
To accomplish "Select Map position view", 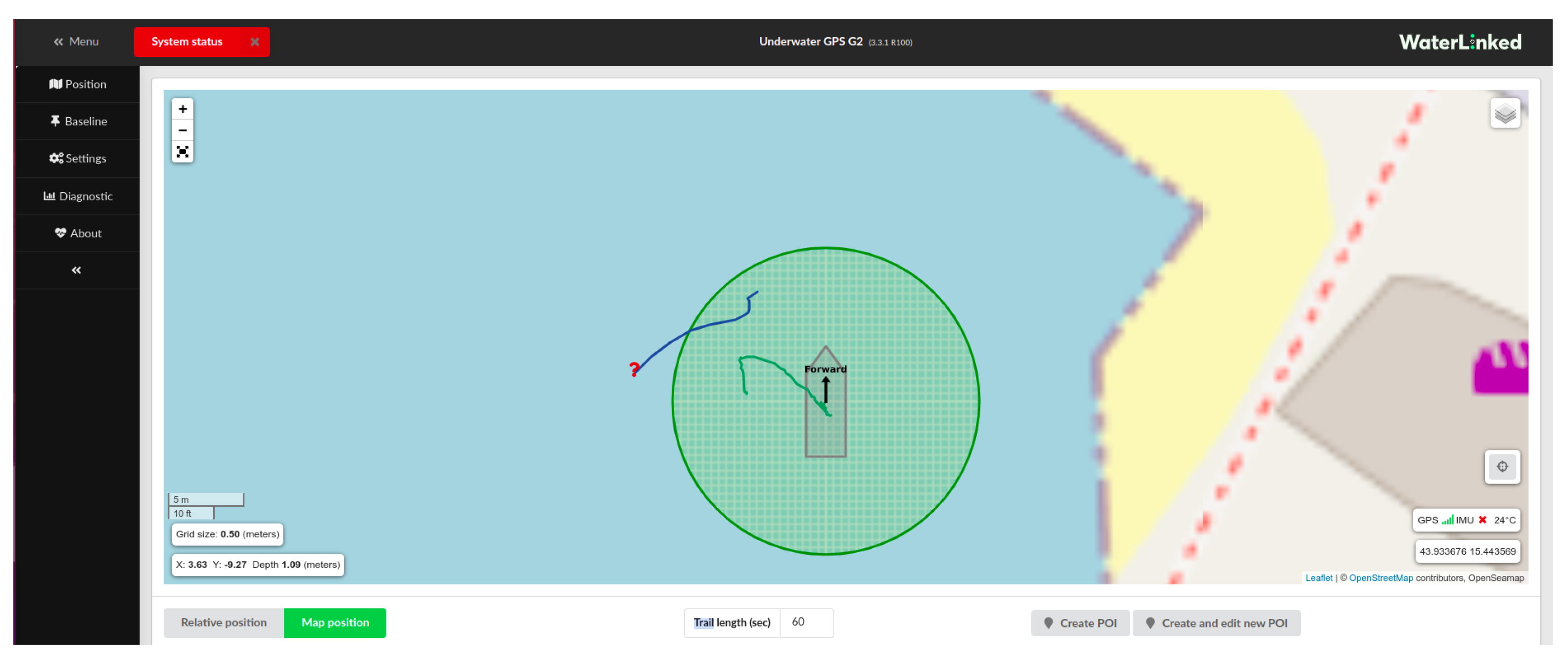I will point(335,623).
